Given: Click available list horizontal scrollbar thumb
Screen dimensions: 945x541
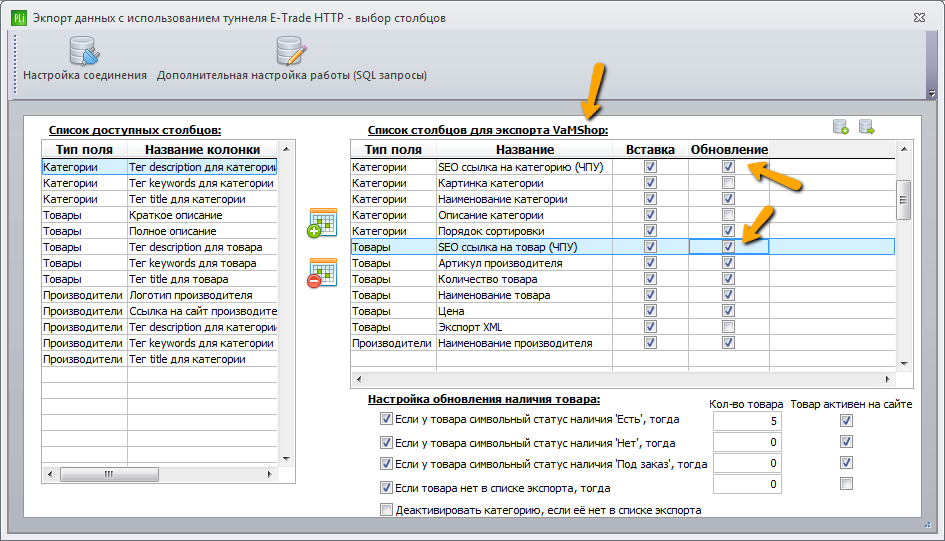Looking at the screenshot, I should [x=109, y=474].
